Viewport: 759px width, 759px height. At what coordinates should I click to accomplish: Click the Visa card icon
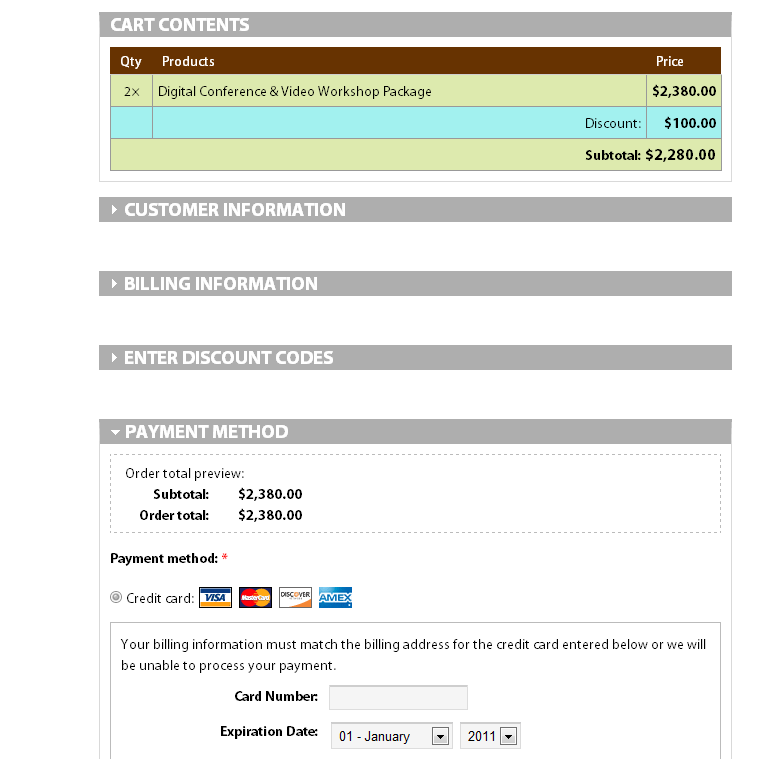pos(215,598)
